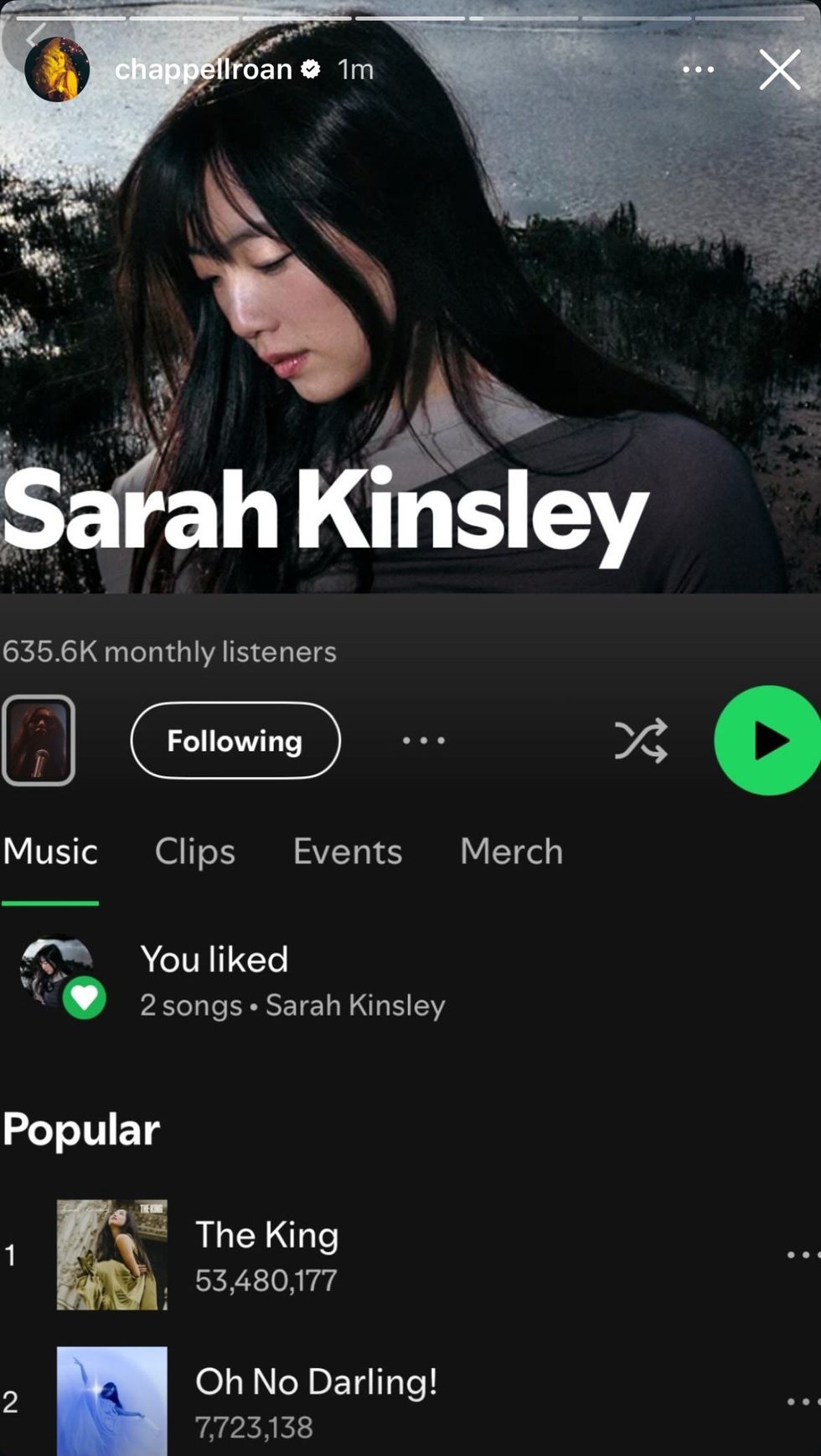Image resolution: width=821 pixels, height=1456 pixels.
Task: Open more options for Oh No Darling!
Action: (x=803, y=1402)
